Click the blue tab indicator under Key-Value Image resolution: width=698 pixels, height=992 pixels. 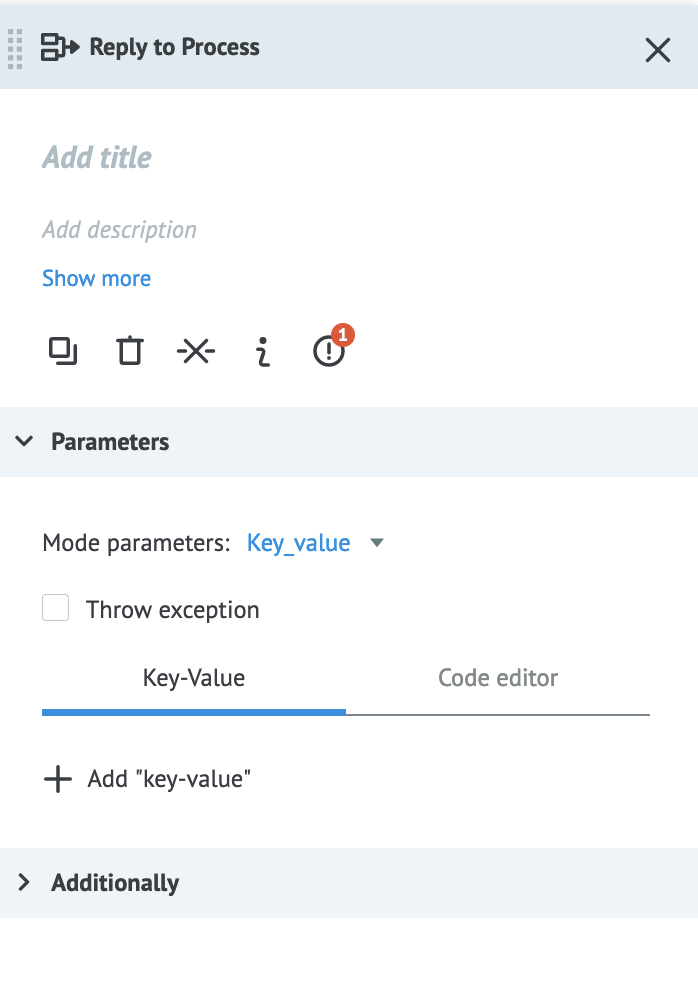pyautogui.click(x=193, y=711)
